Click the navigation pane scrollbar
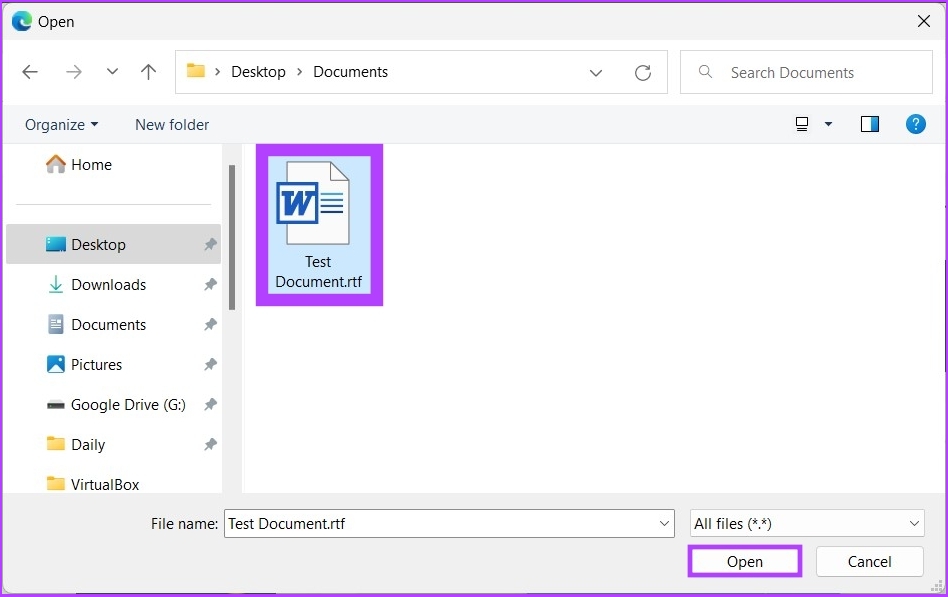This screenshot has height=597, width=948. point(232,238)
